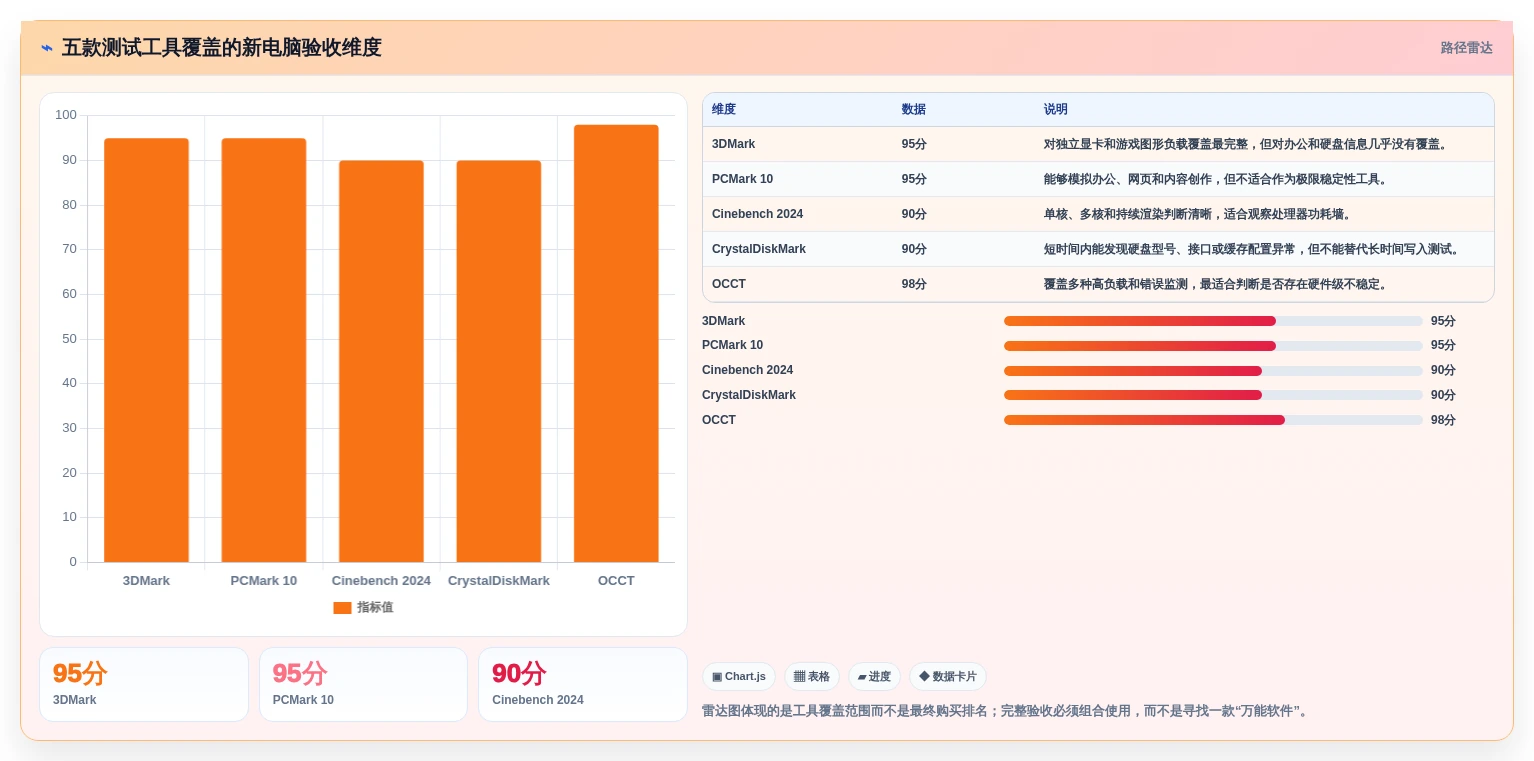Click the 路径雷达 label in the header
1534x761 pixels.
point(1466,48)
